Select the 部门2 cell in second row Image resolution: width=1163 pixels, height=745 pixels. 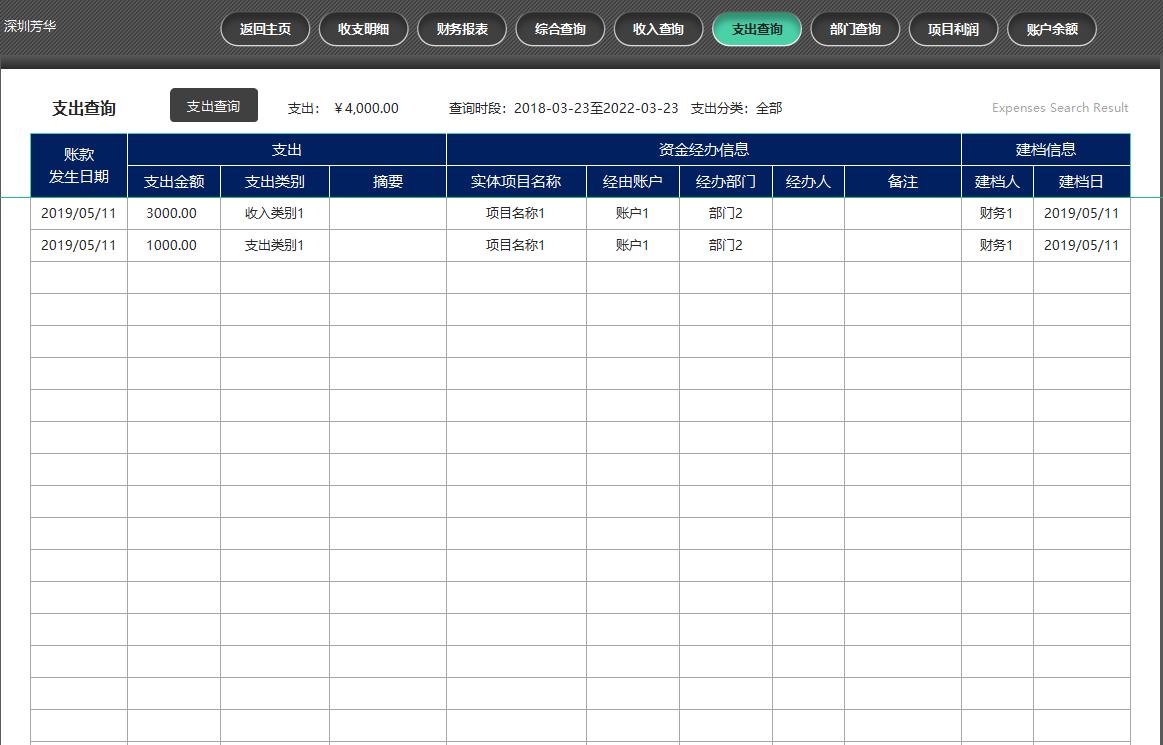(725, 244)
